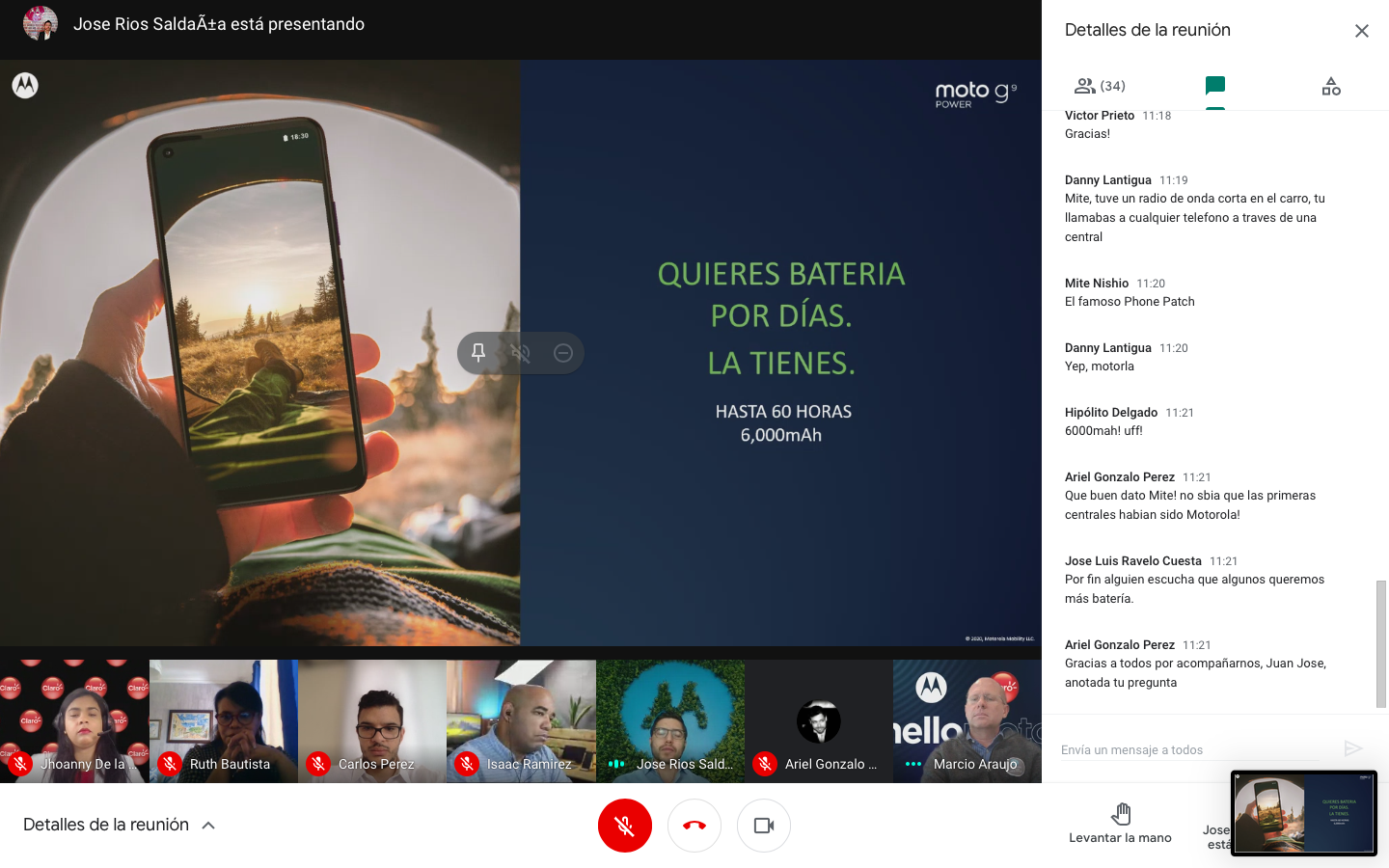This screenshot has width=1389, height=868.
Task: Switch to the chat tab icon
Action: [x=1215, y=86]
